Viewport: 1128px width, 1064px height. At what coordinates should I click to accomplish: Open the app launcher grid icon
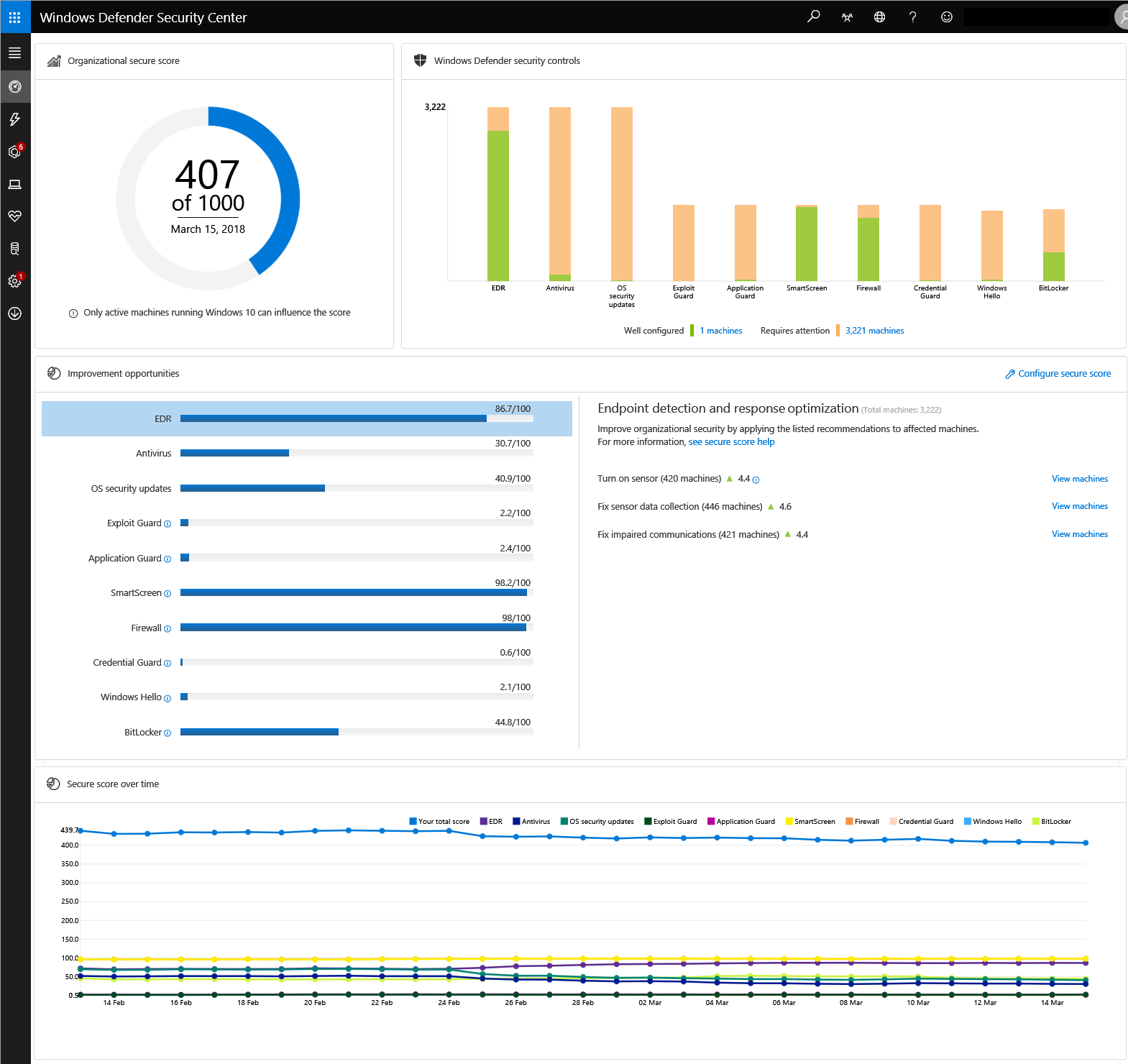(x=15, y=17)
